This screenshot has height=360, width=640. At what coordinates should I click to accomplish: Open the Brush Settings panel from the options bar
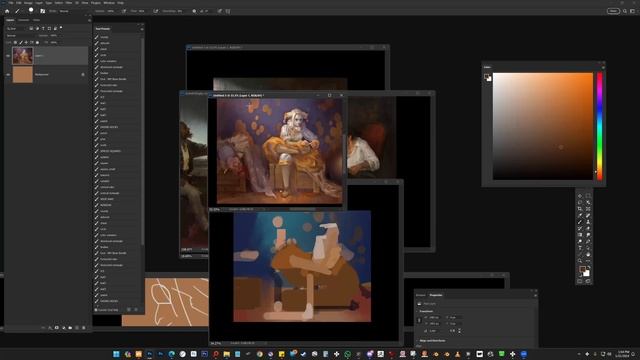click(42, 11)
